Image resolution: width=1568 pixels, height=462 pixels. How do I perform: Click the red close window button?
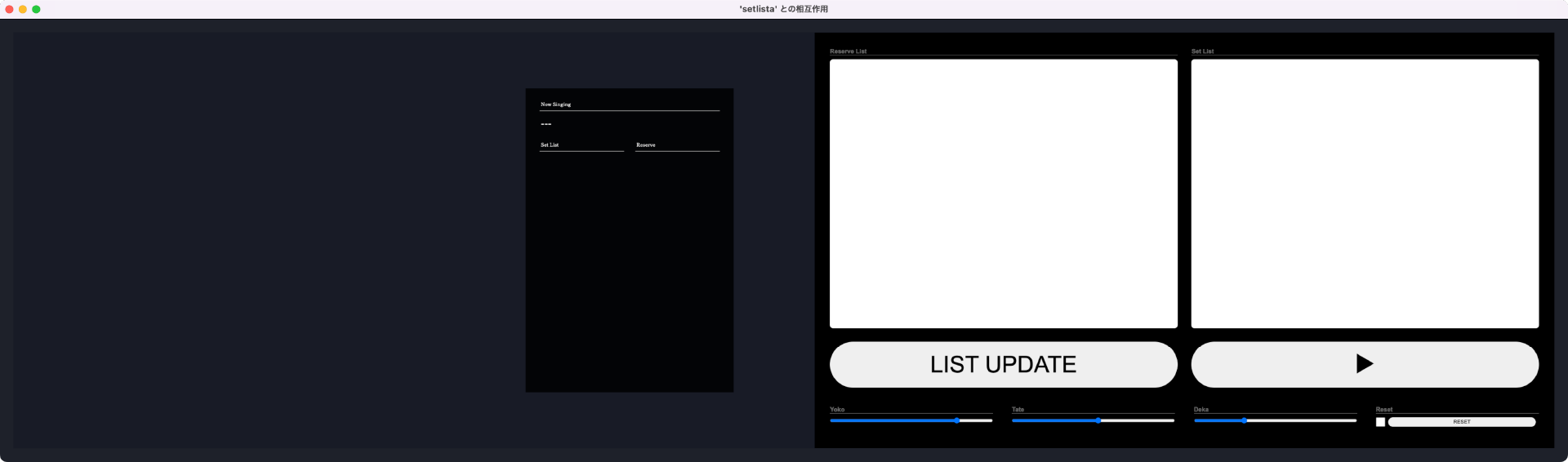coord(10,9)
